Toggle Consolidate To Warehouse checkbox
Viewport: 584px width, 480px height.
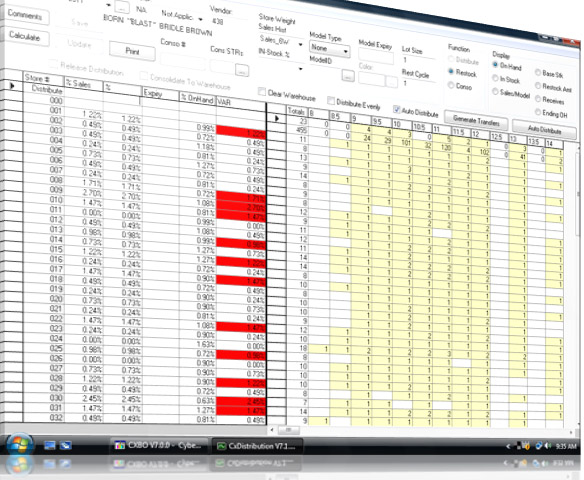143,76
